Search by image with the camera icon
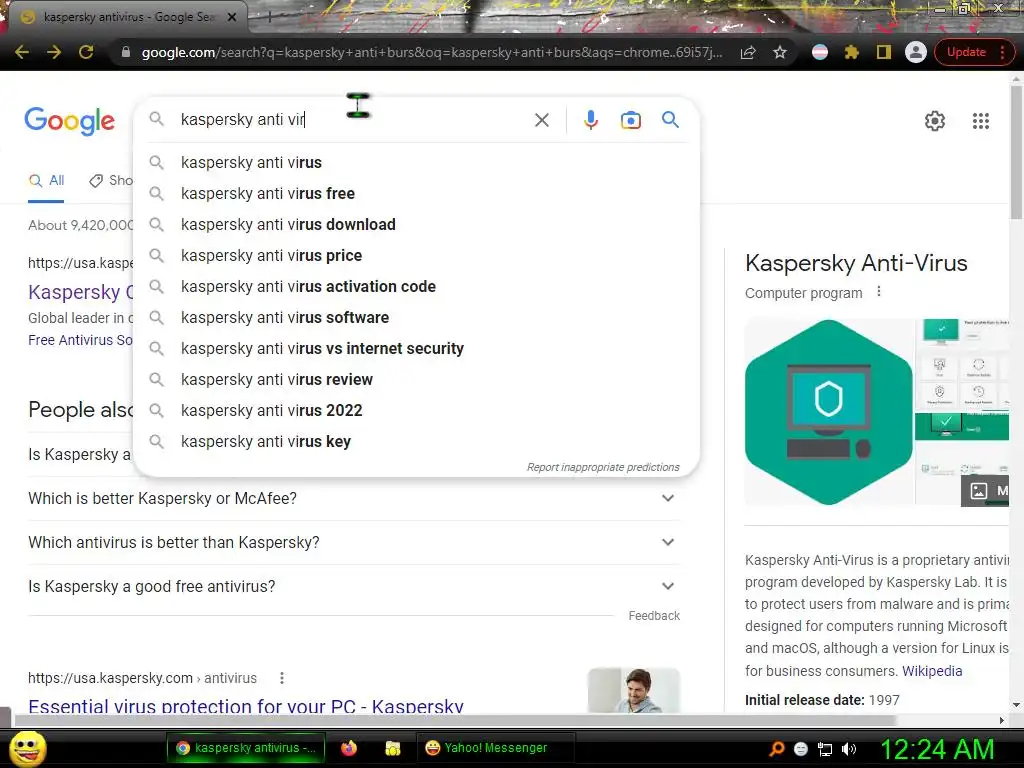The height and width of the screenshot is (768, 1024). pos(631,120)
